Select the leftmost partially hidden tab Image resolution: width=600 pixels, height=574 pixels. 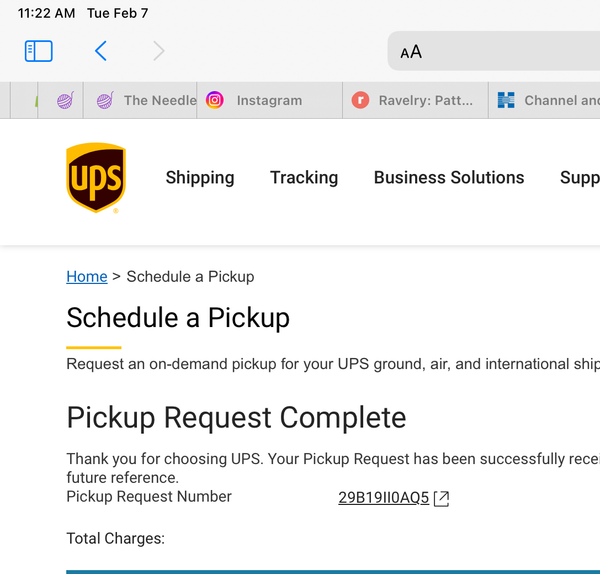[24, 100]
